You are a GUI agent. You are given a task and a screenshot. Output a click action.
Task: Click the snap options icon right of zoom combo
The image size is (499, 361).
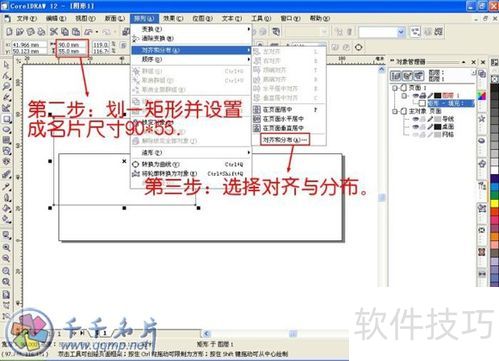[x=415, y=32]
